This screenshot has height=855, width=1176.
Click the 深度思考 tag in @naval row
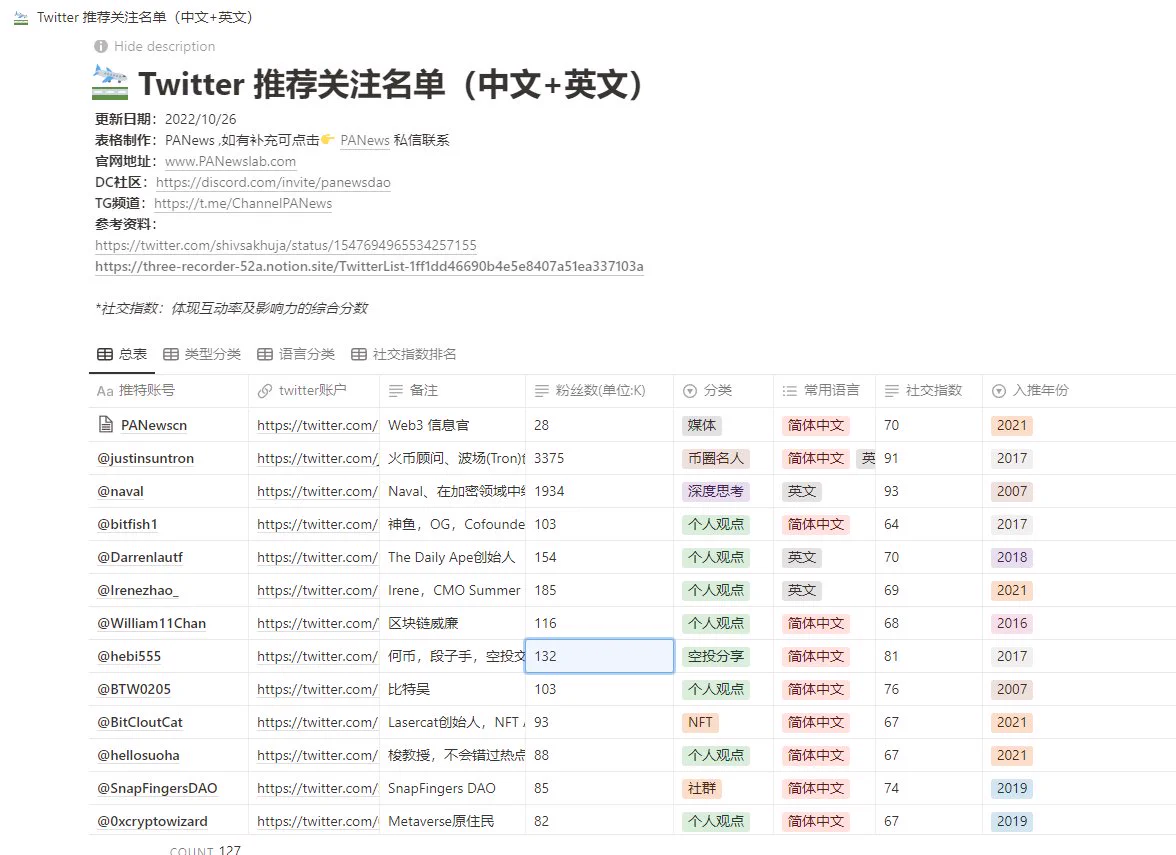(716, 491)
